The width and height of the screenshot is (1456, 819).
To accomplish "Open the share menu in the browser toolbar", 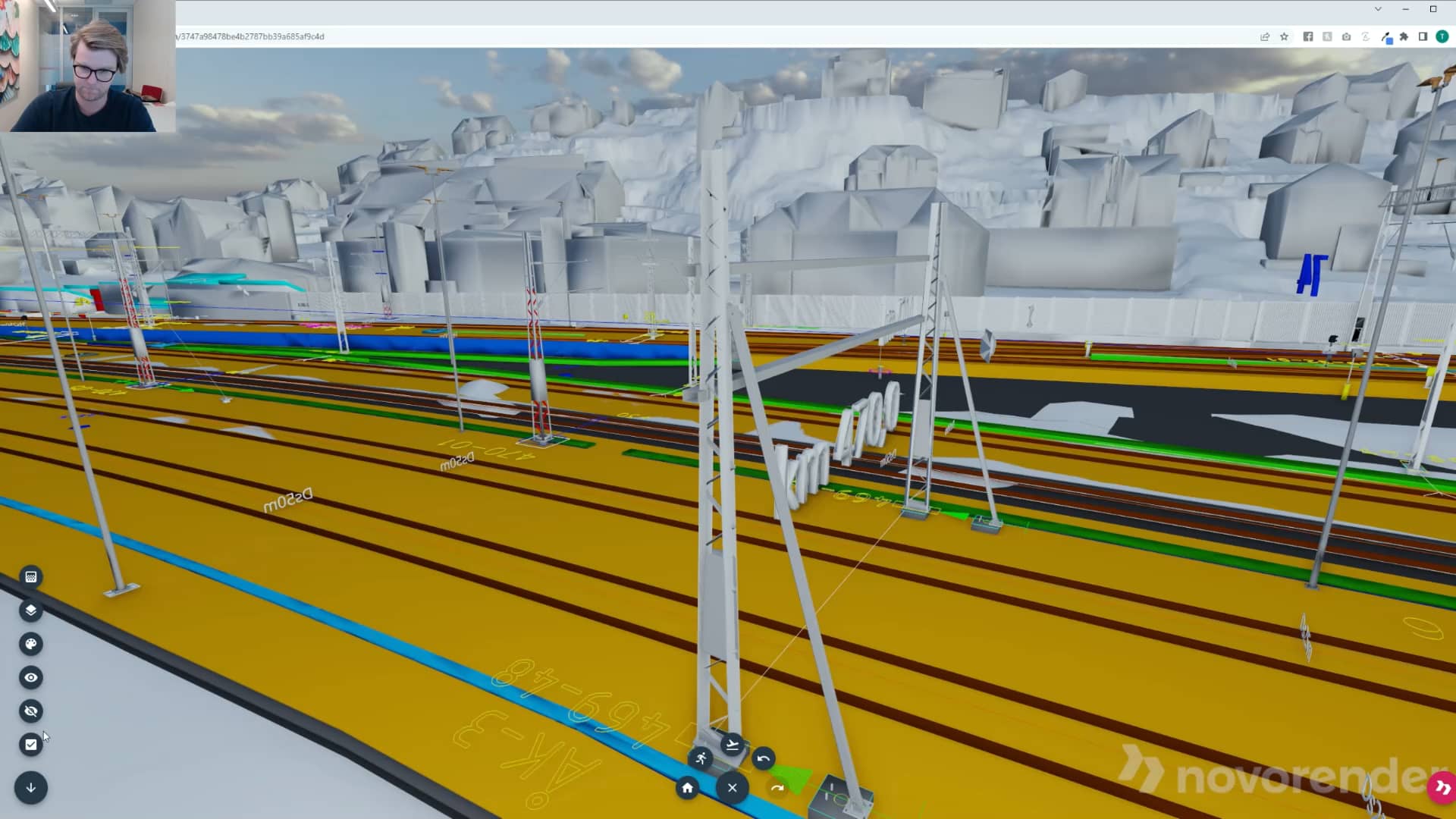I will coord(1264,36).
